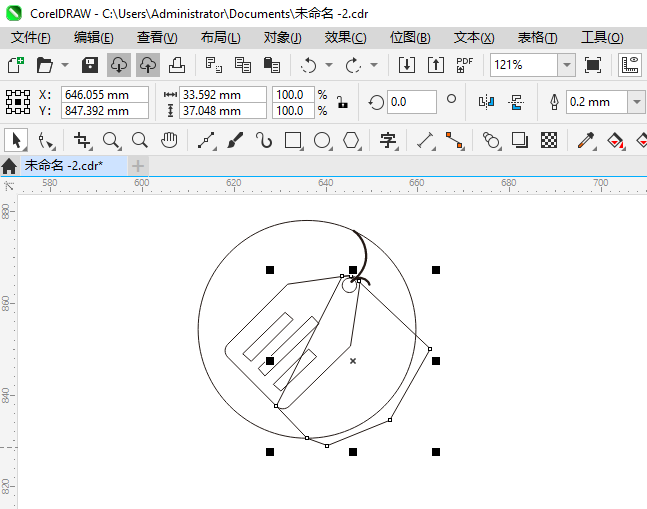The image size is (647, 509).
Task: Click the Redo arrow icon
Action: [x=353, y=65]
